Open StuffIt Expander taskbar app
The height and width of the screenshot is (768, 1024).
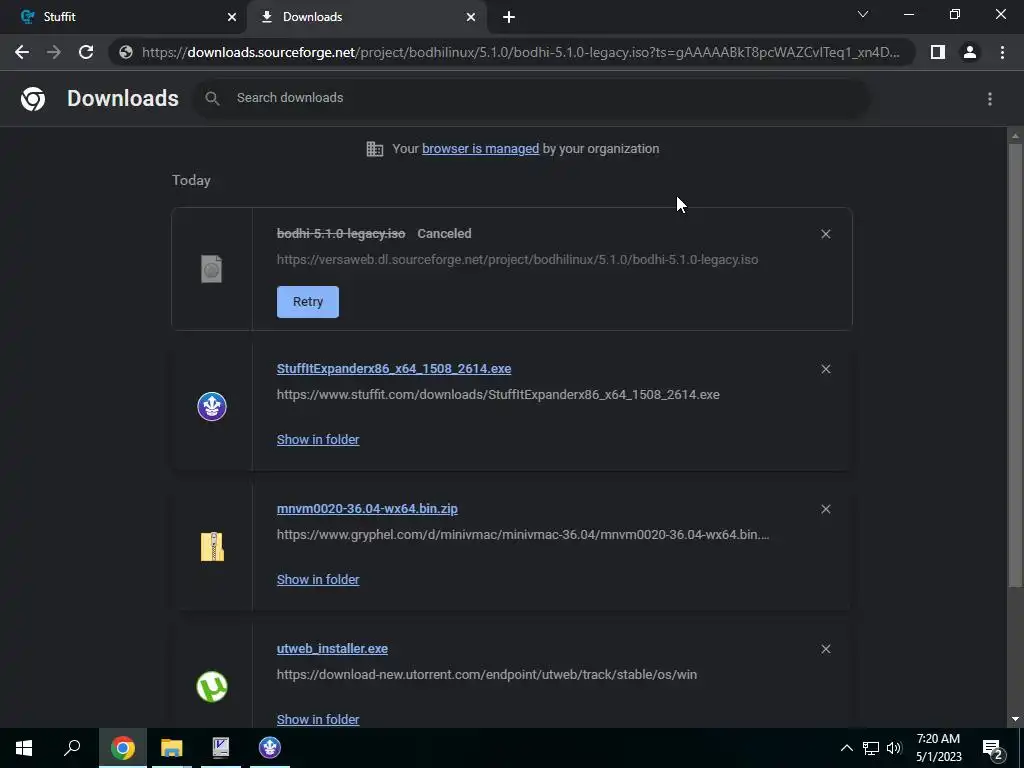269,748
